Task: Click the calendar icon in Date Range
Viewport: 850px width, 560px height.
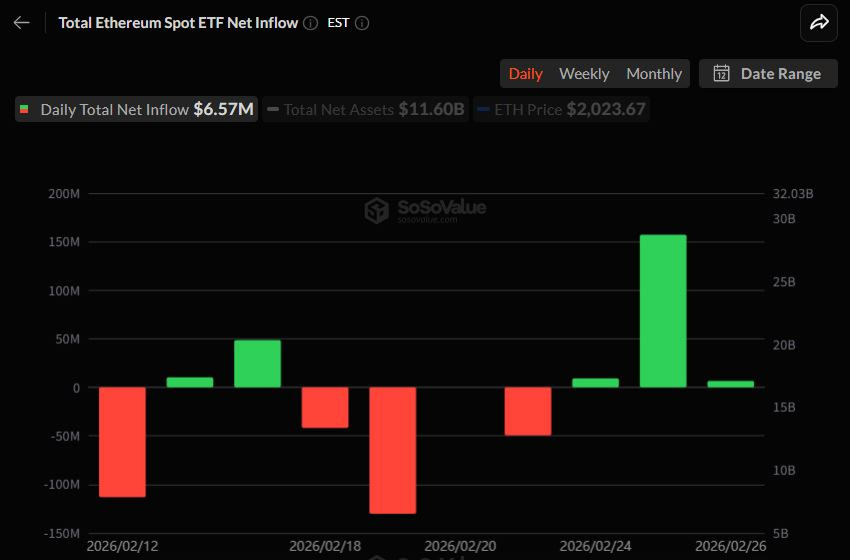Action: [720, 73]
